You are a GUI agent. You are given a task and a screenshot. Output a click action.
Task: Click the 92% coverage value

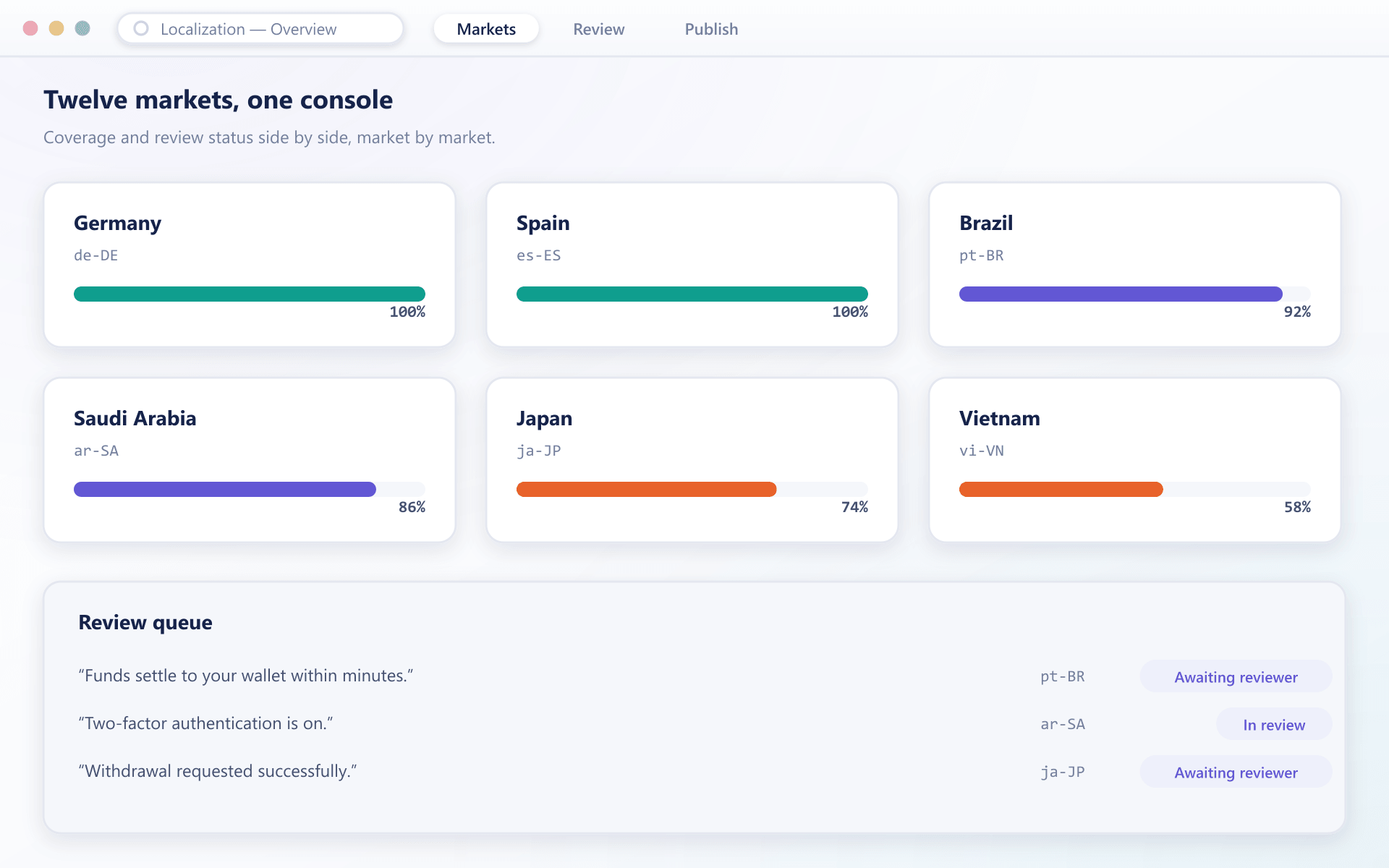1297,312
